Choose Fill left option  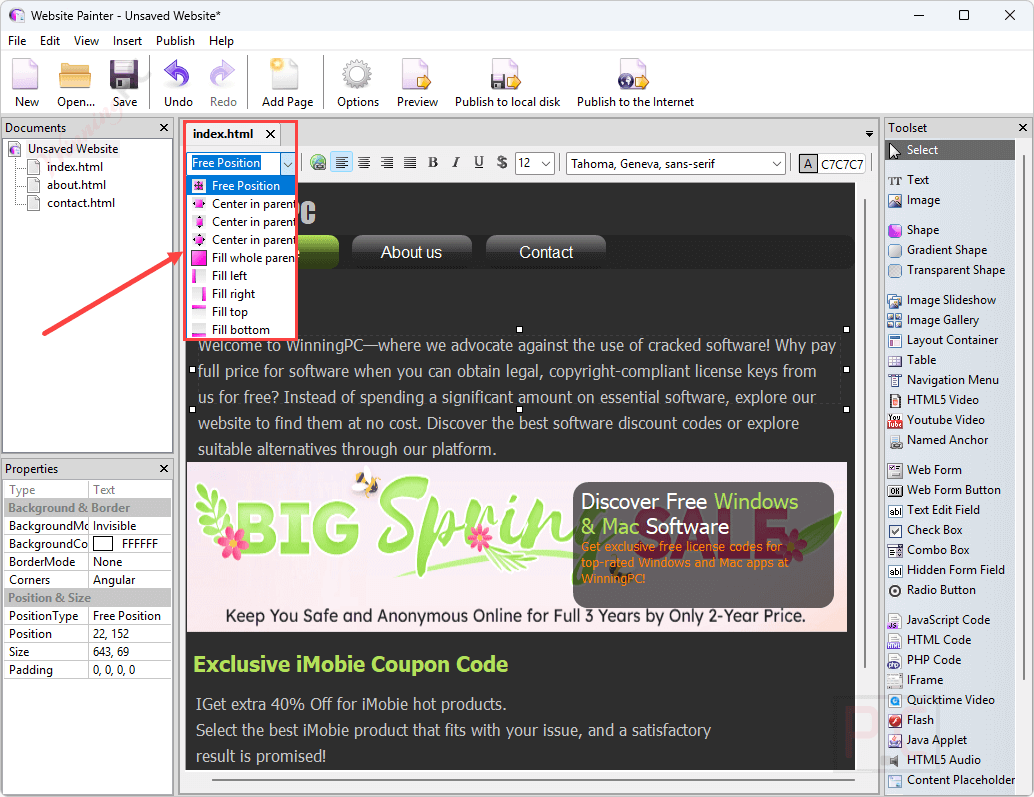(x=241, y=276)
